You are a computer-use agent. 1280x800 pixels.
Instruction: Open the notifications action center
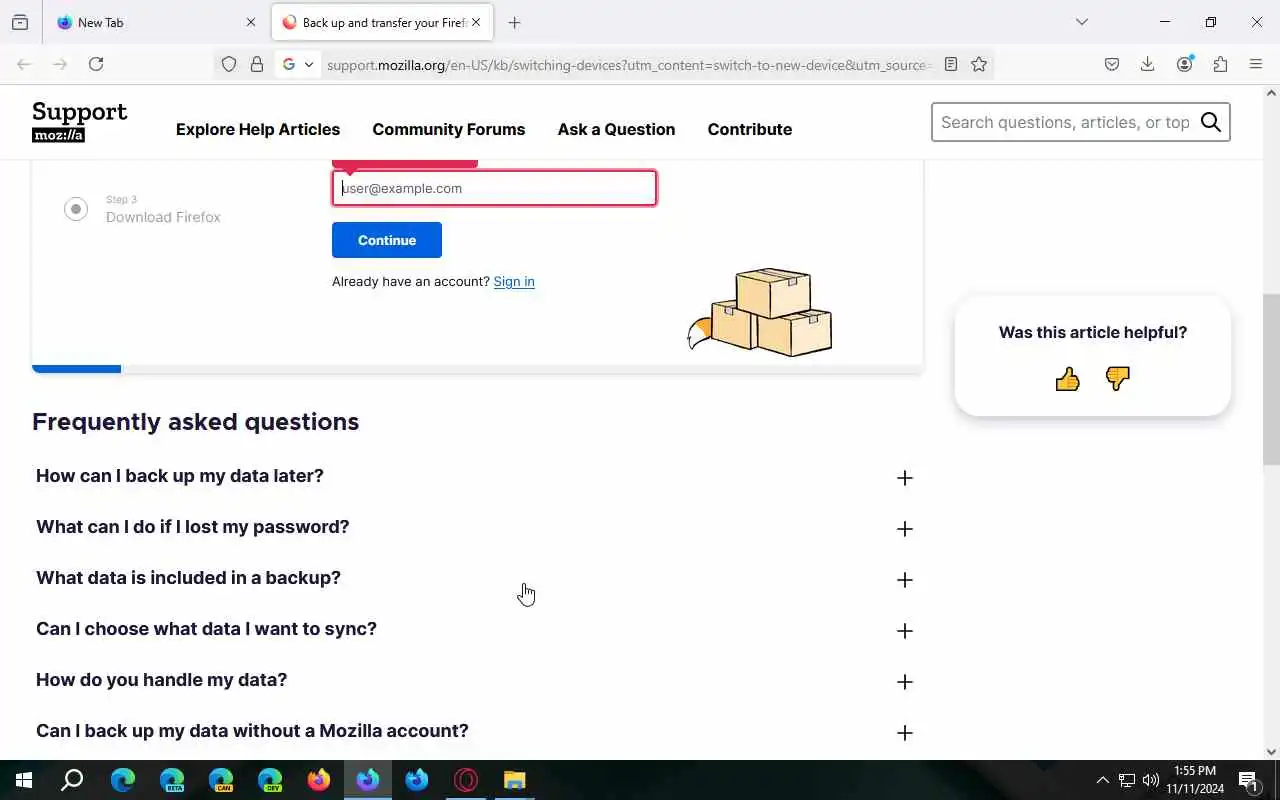tap(1248, 780)
